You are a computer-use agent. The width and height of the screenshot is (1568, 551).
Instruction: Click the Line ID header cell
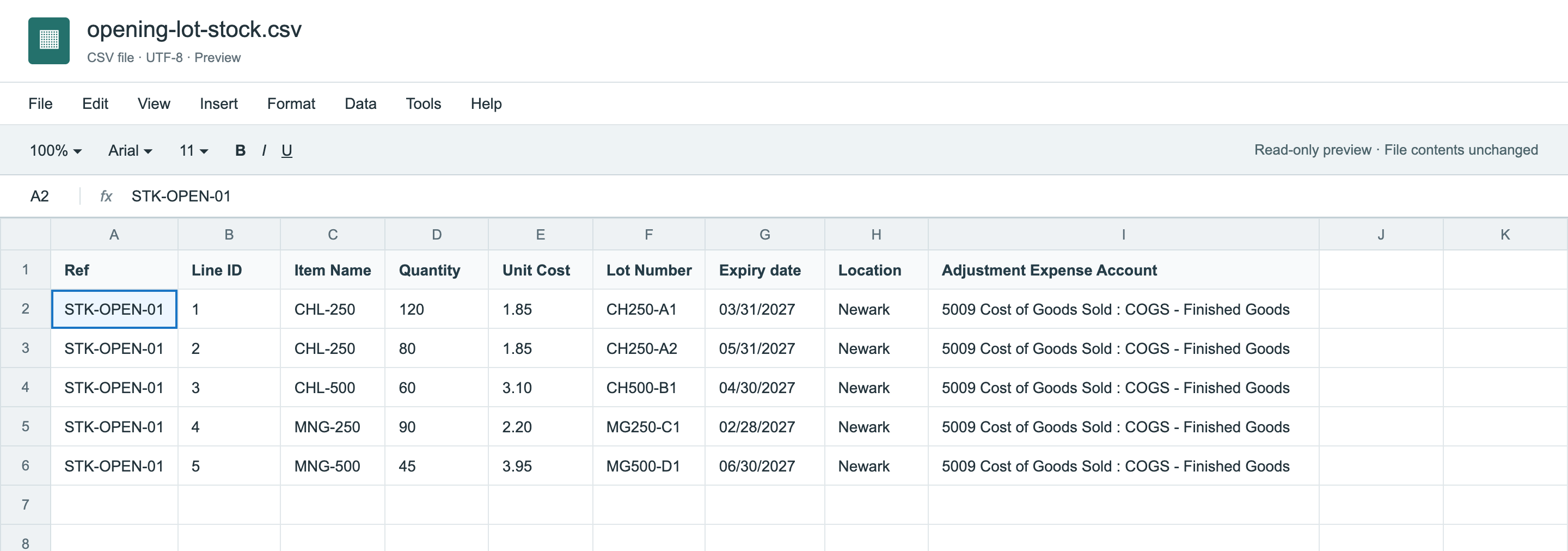coord(229,270)
